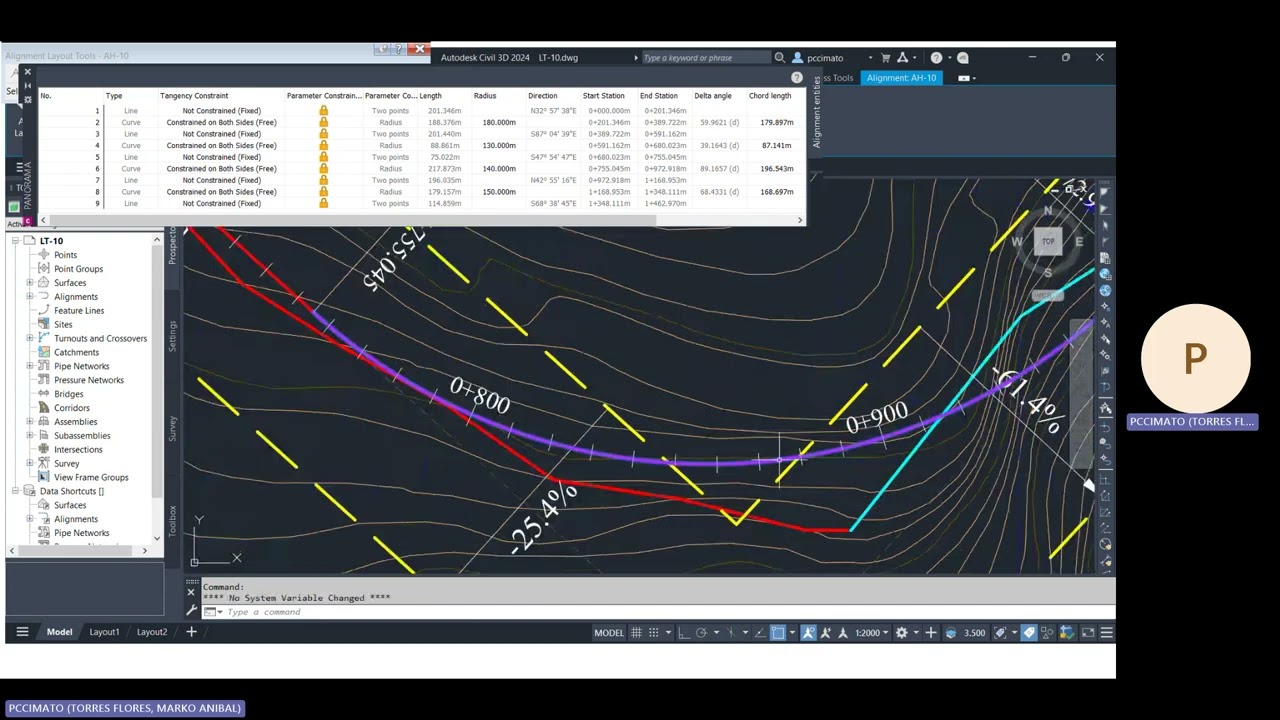Sort by the Start Station column header

click(604, 96)
